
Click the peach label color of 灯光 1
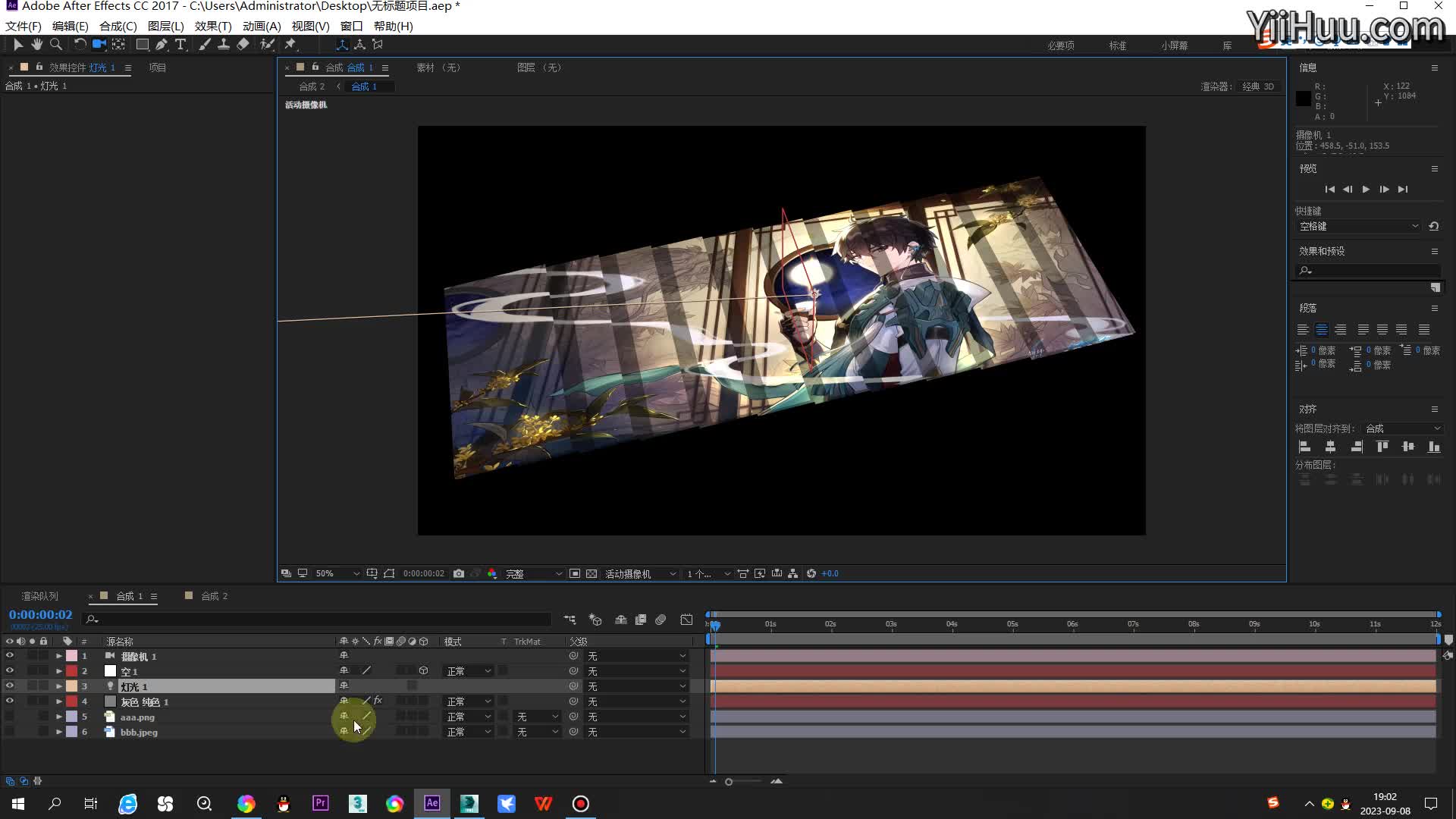pos(71,686)
